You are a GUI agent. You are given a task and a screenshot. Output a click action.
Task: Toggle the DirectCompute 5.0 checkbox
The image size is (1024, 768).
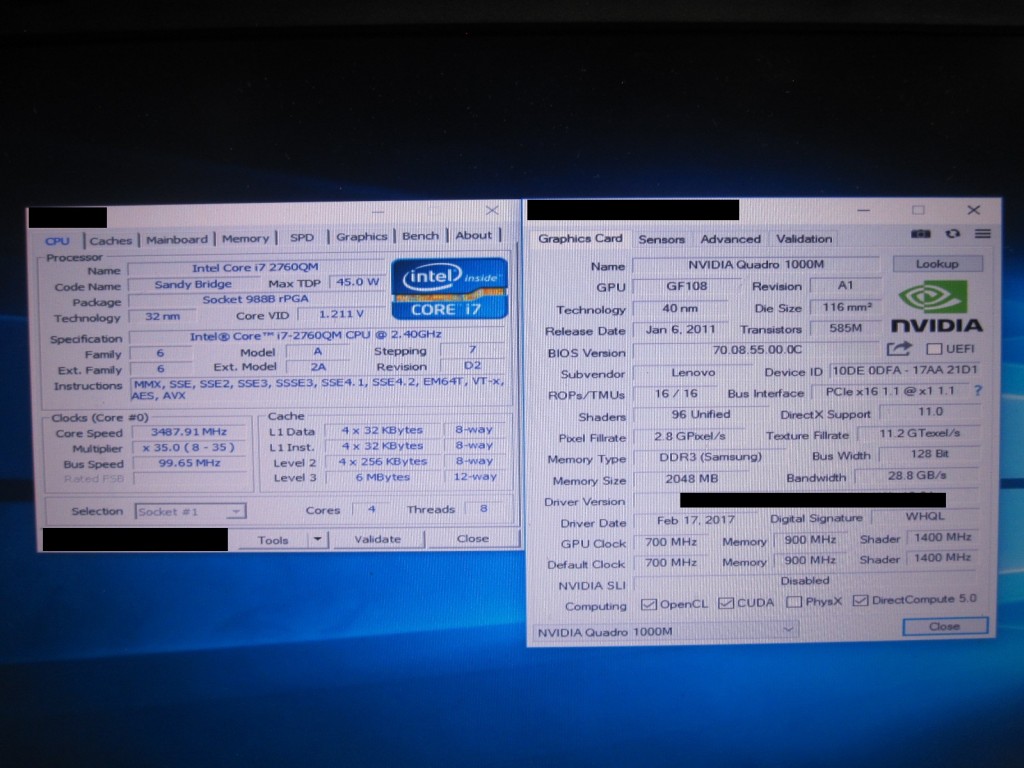(x=860, y=600)
